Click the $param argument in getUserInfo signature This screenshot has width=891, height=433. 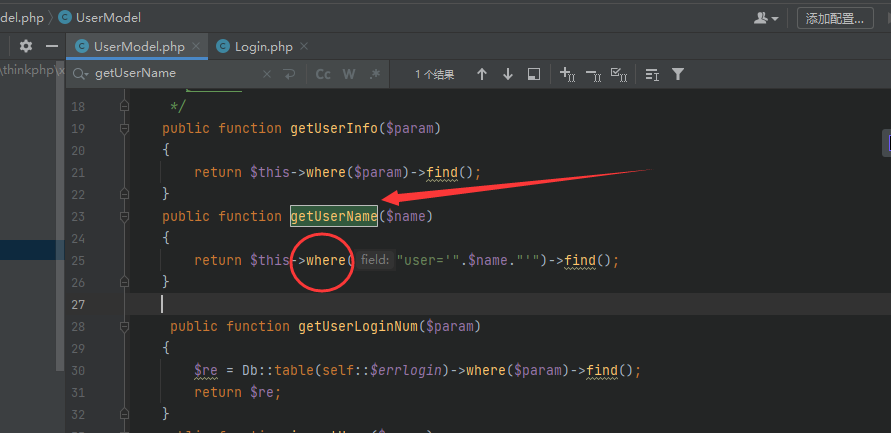coord(410,128)
